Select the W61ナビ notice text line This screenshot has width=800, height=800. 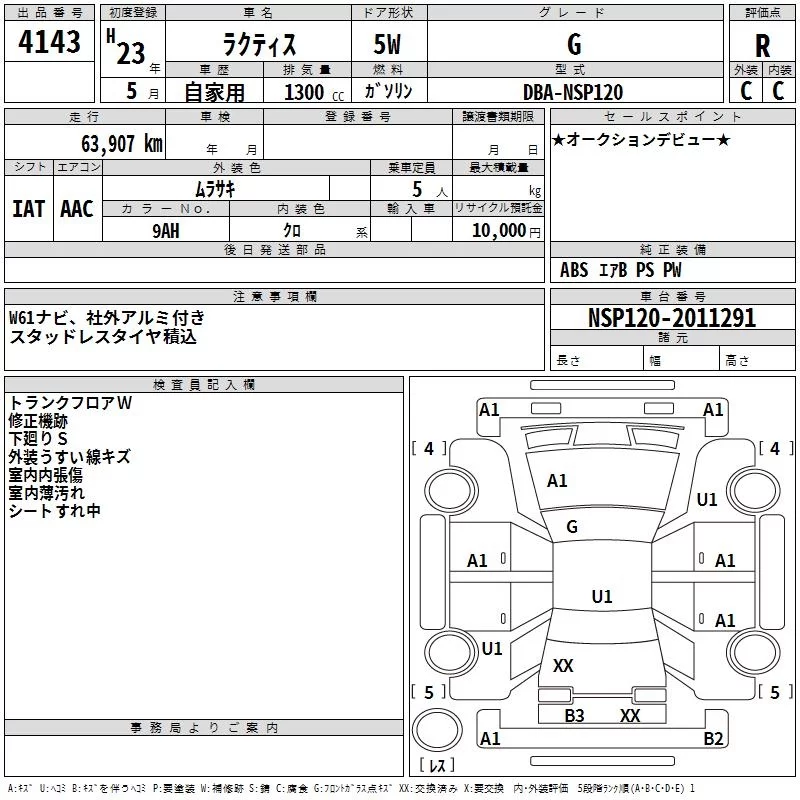pos(107,318)
